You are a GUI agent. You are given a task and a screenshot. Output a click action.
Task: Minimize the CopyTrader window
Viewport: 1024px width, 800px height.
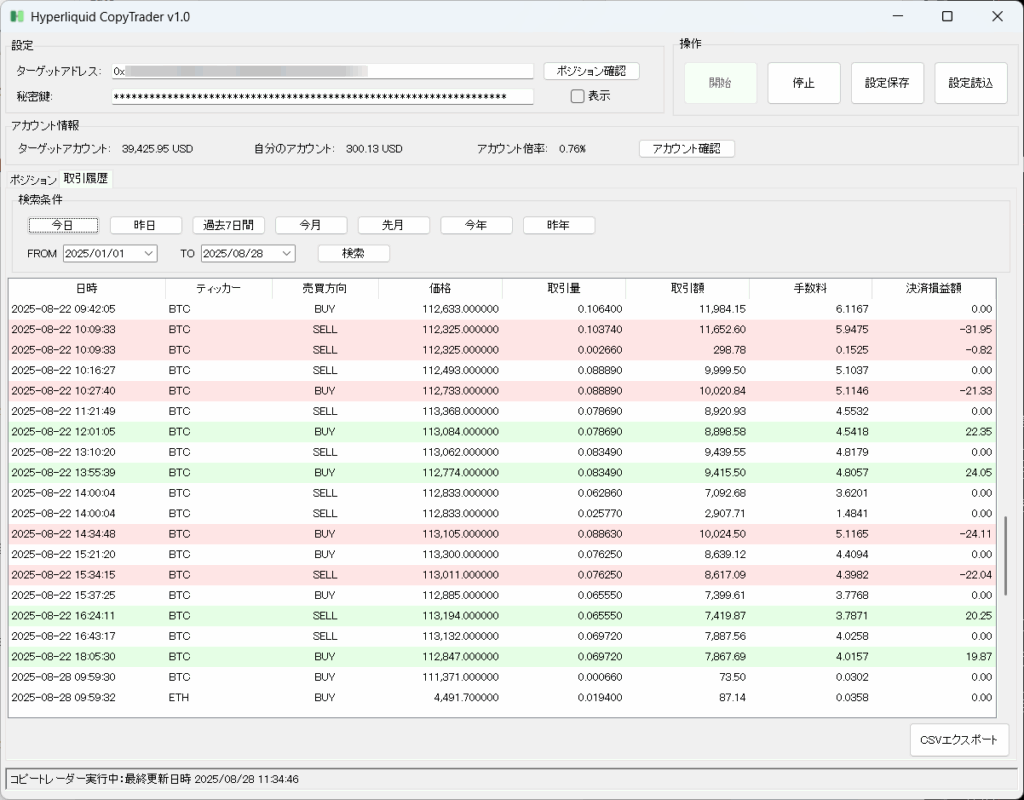(898, 16)
